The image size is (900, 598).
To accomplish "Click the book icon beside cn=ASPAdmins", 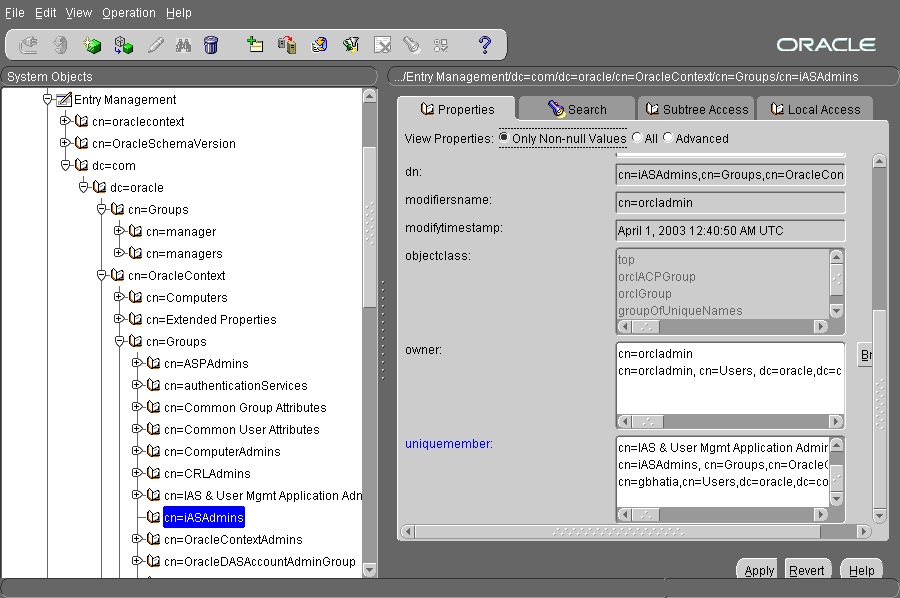I will pos(153,363).
